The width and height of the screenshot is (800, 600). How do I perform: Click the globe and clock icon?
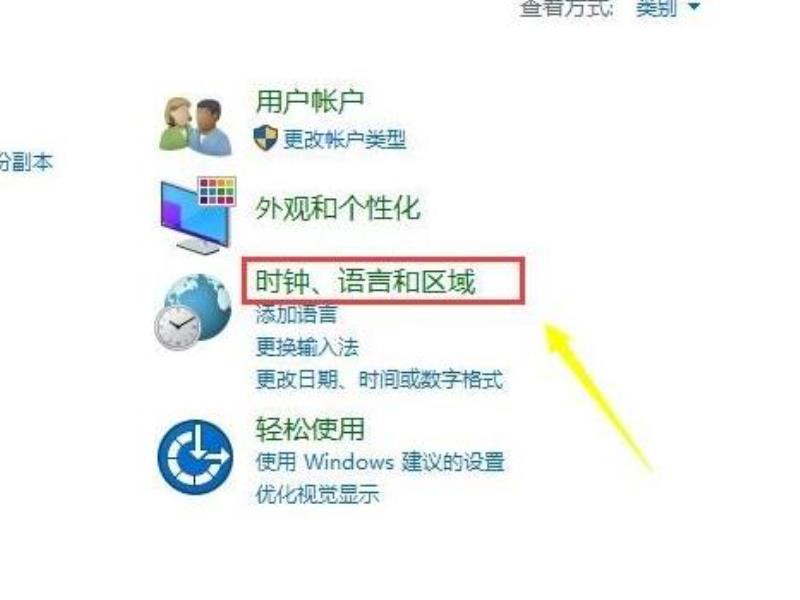click(193, 312)
